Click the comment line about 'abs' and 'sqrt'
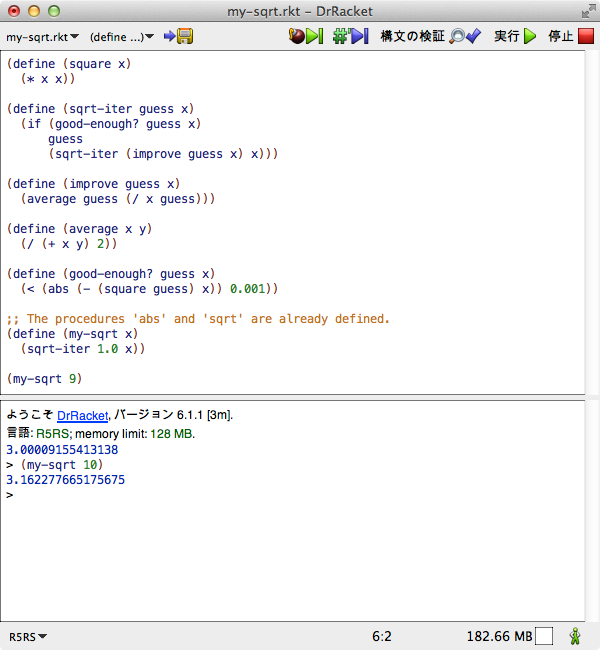Viewport: 600px width, 650px height. pyautogui.click(x=198, y=319)
